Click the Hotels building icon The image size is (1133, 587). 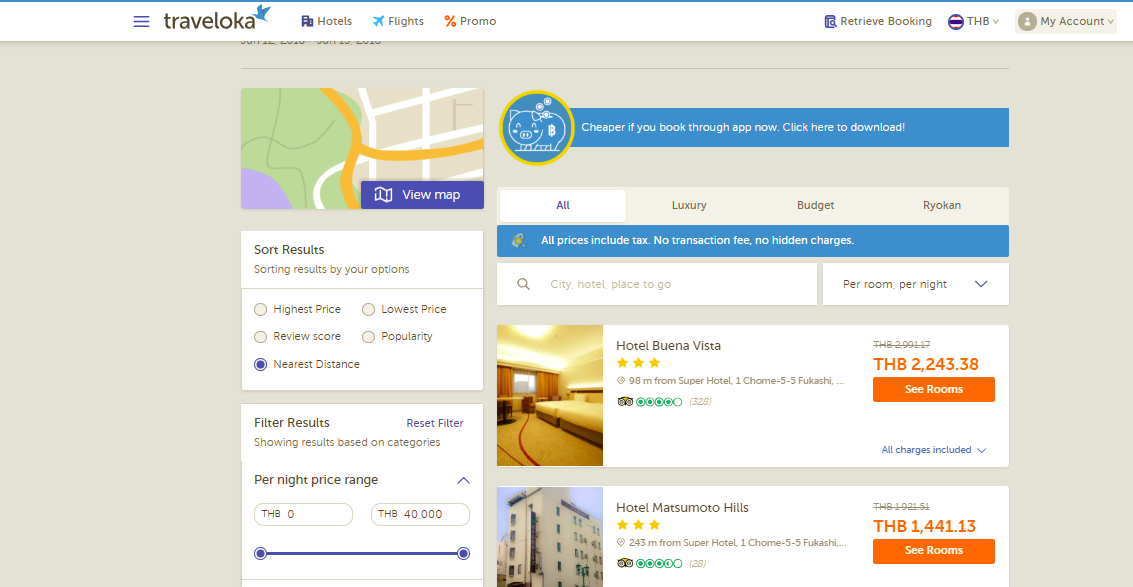(307, 22)
